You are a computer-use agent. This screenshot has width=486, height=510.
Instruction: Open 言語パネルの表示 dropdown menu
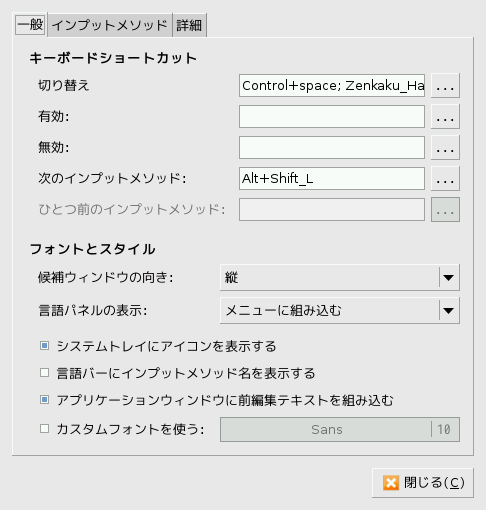coord(340,311)
